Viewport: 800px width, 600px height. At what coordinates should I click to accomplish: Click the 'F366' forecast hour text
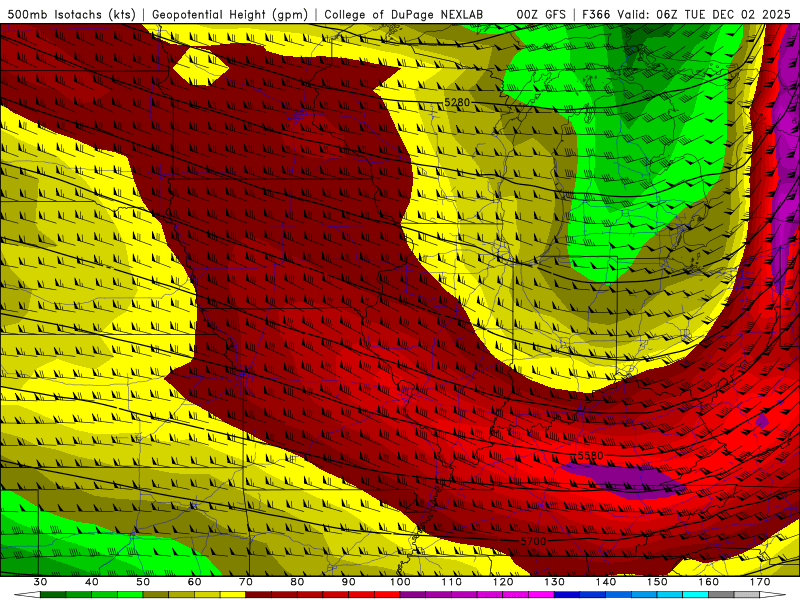point(596,15)
